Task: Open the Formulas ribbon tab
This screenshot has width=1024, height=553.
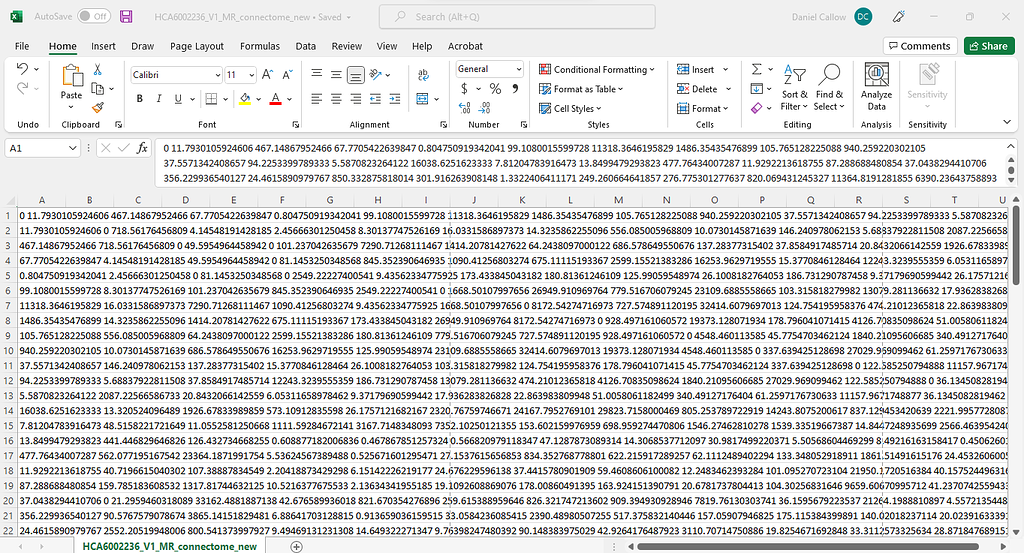Action: tap(259, 46)
